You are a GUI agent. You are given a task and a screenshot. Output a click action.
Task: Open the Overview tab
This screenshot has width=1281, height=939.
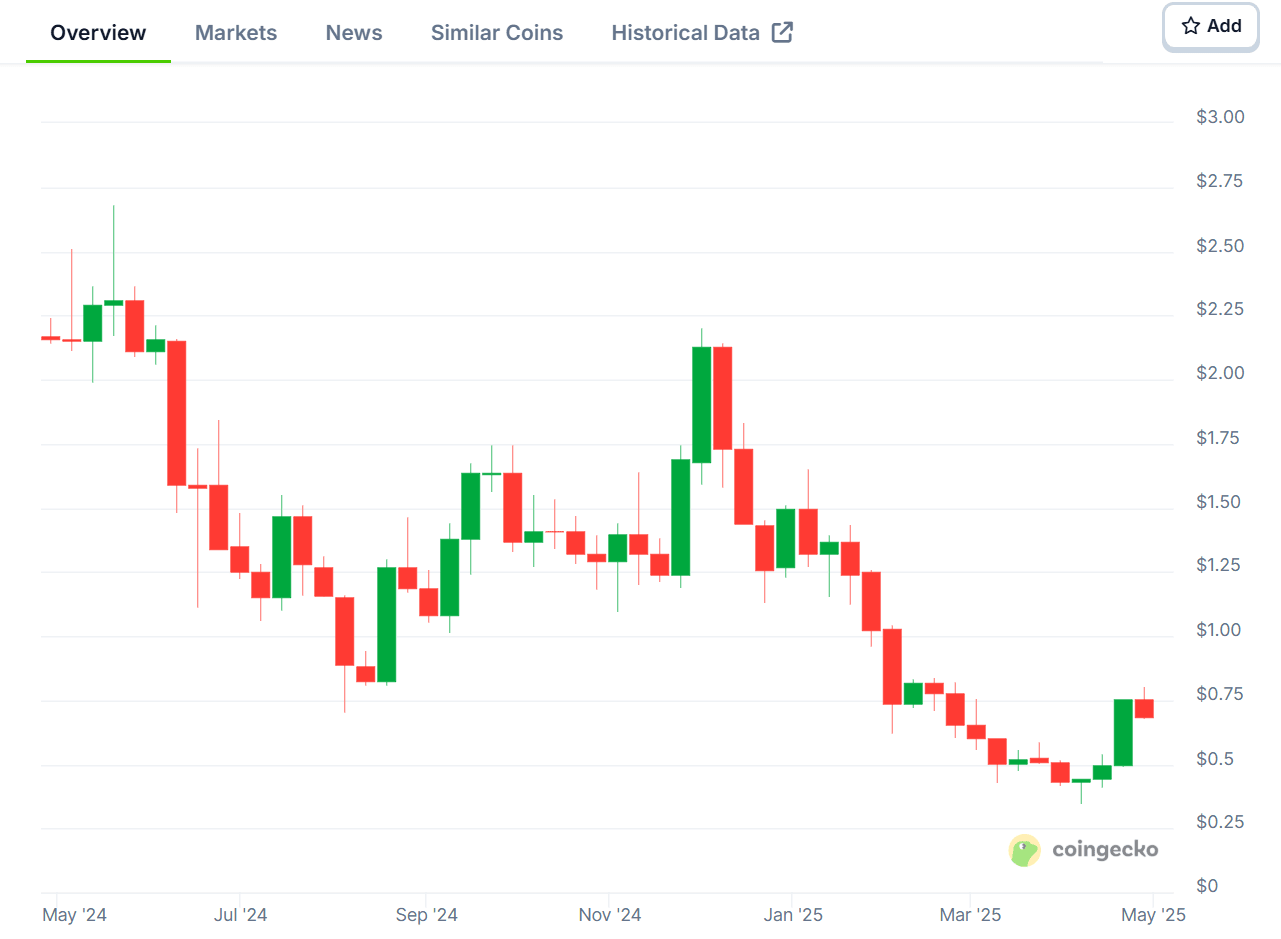click(98, 32)
